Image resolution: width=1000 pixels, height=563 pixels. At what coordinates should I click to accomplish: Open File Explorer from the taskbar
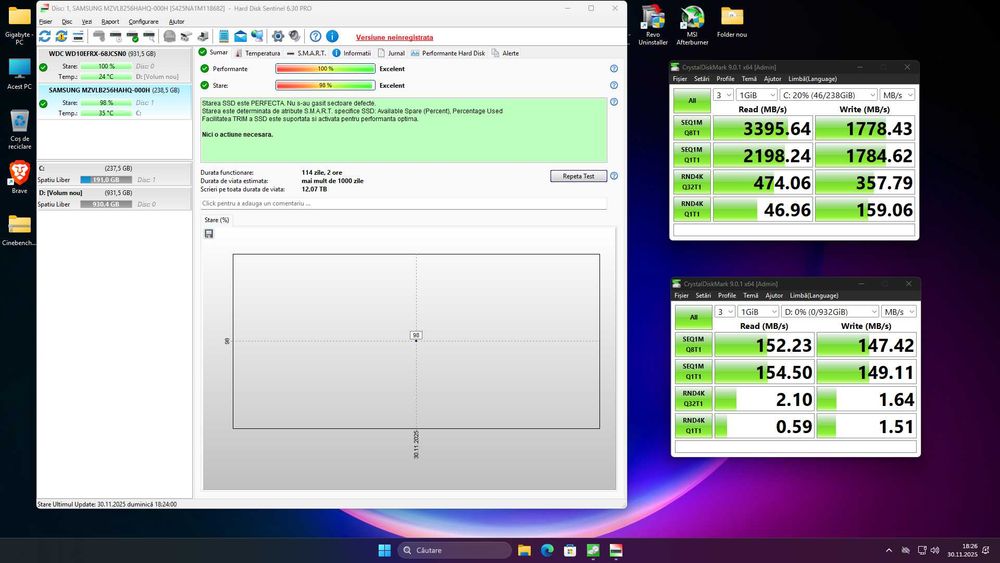[524, 550]
